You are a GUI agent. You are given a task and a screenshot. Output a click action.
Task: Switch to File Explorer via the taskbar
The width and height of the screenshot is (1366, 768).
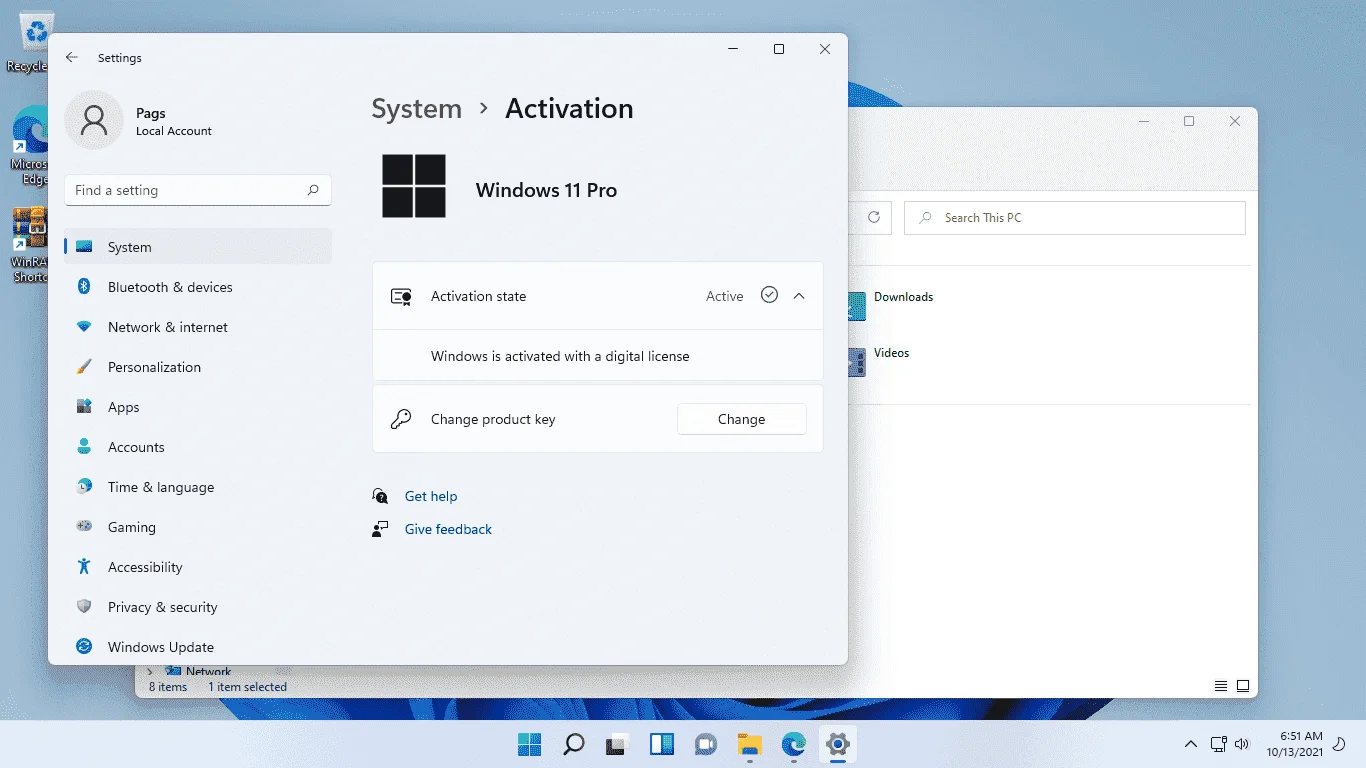click(x=750, y=744)
